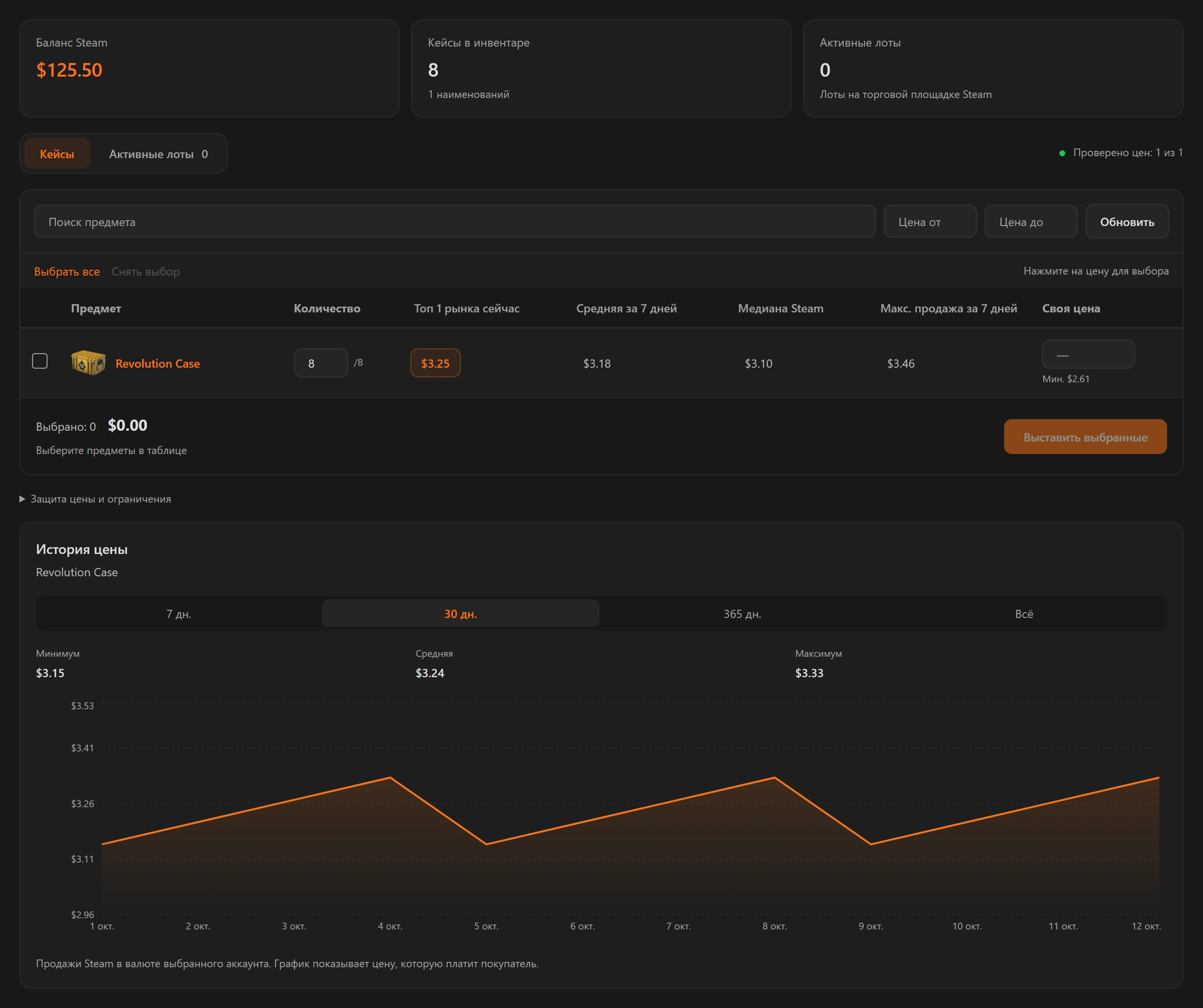Click the Средняя $3.24 chart stat value
Image resolution: width=1203 pixels, height=1008 pixels.
[430, 673]
